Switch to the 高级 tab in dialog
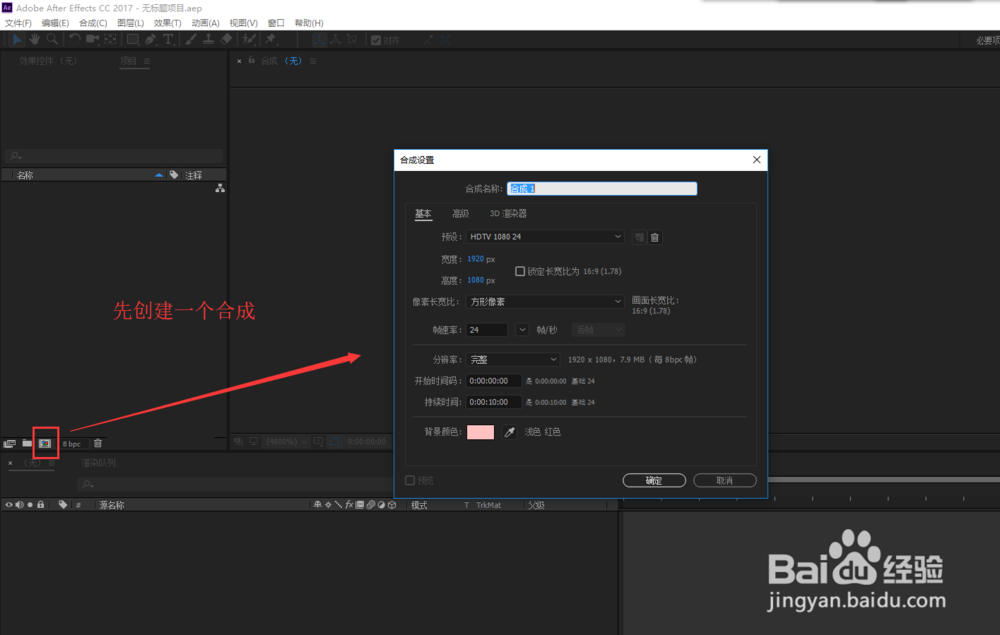Image resolution: width=1000 pixels, height=635 pixels. [x=460, y=214]
